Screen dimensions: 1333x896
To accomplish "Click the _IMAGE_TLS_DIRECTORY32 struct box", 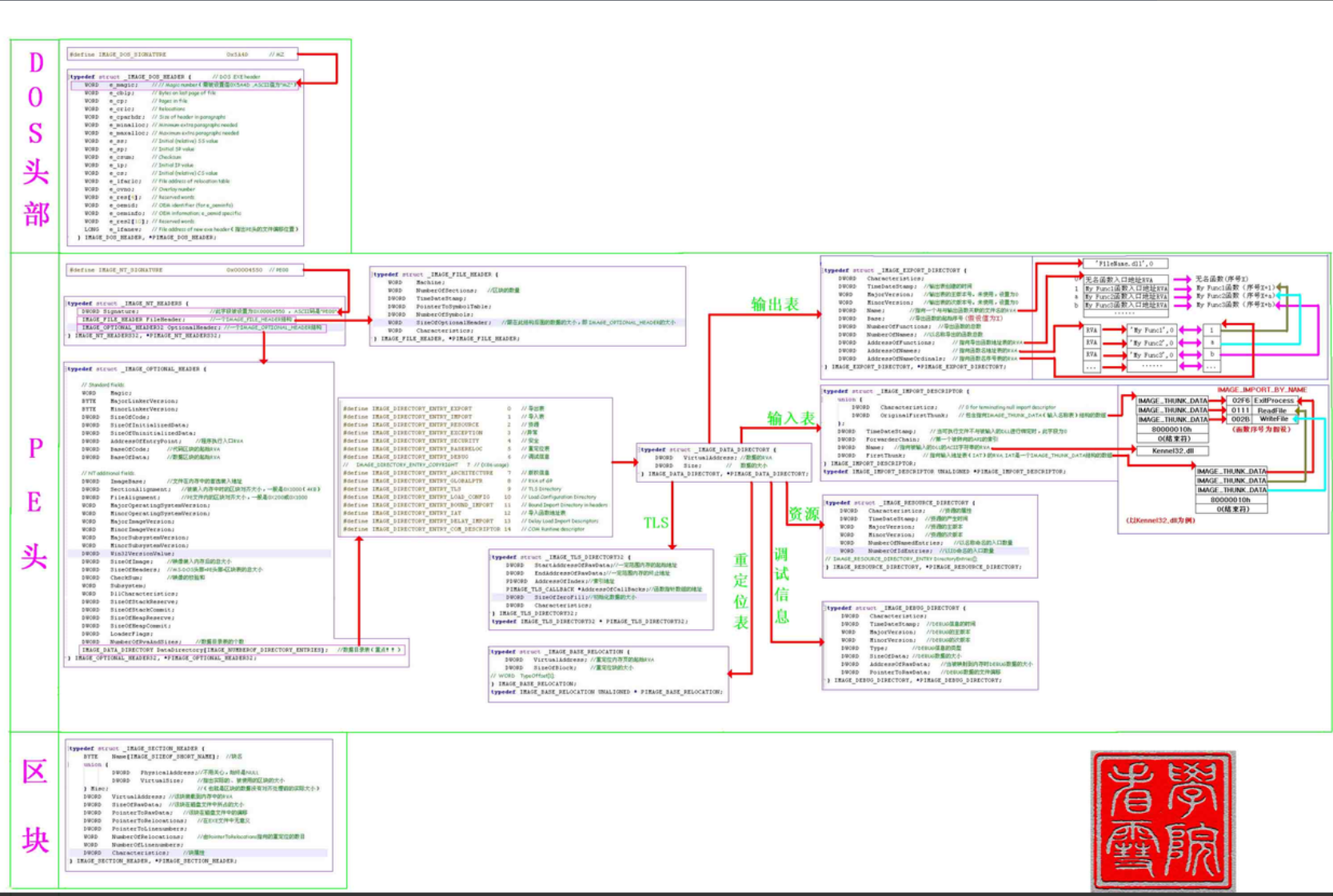I will (600, 589).
